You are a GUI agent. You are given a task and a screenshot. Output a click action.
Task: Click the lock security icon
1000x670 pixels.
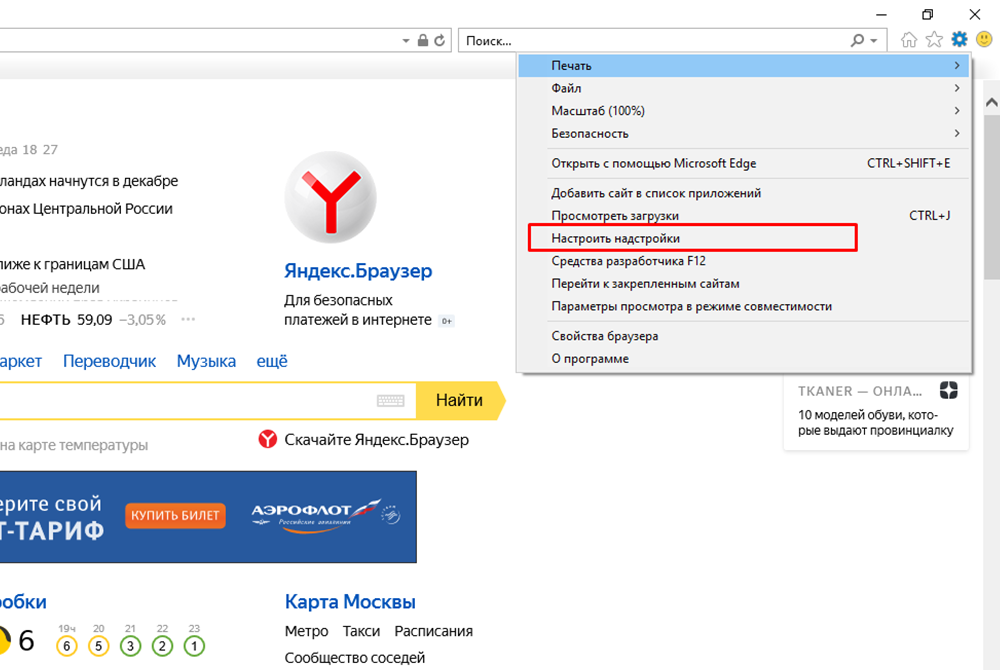(423, 41)
